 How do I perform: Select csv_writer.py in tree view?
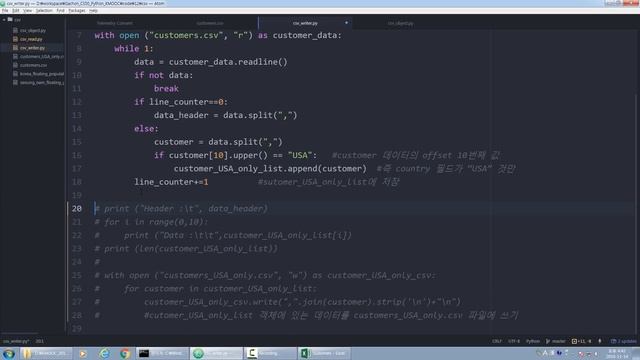click(x=32, y=48)
